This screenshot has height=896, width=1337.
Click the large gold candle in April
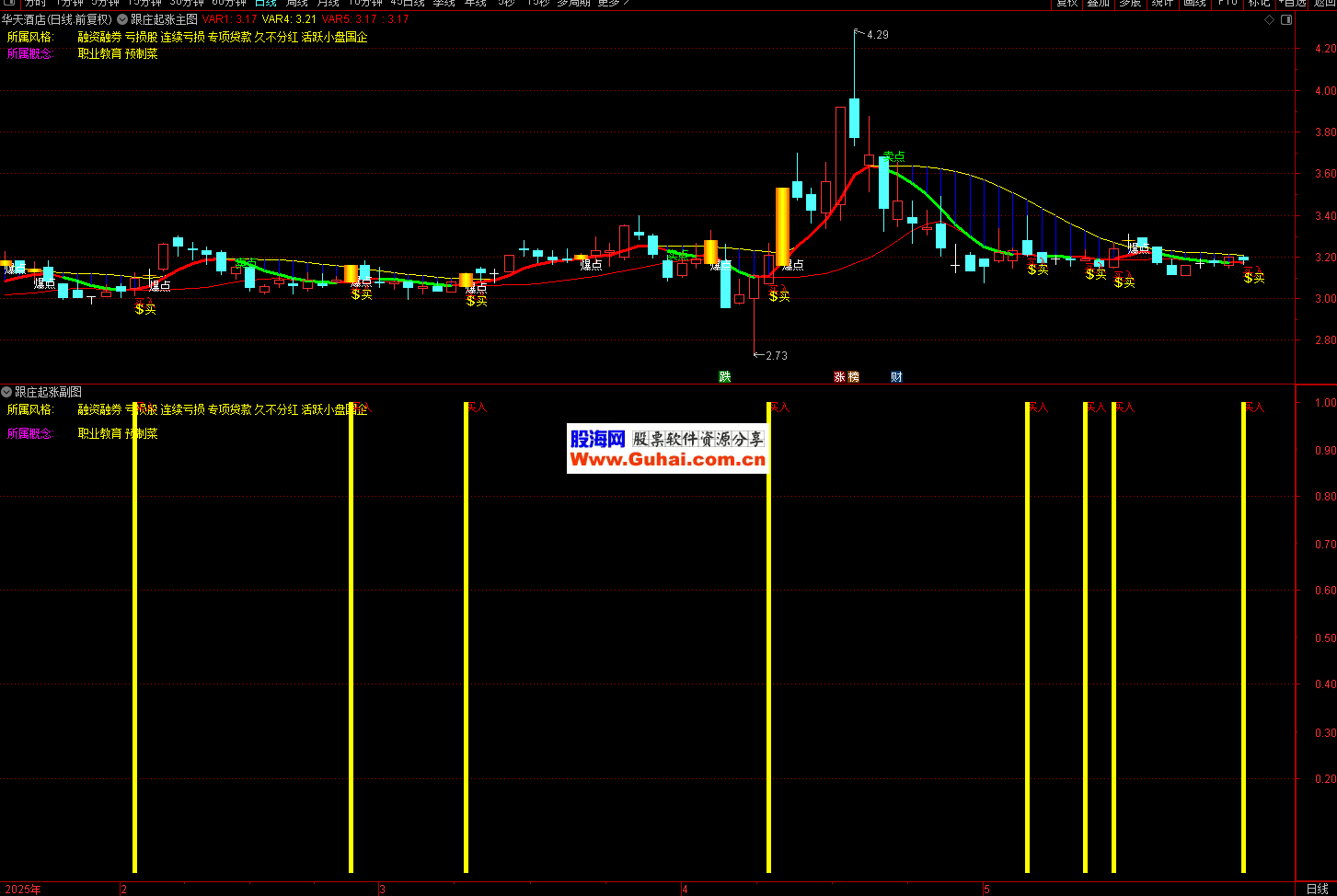coord(782,227)
